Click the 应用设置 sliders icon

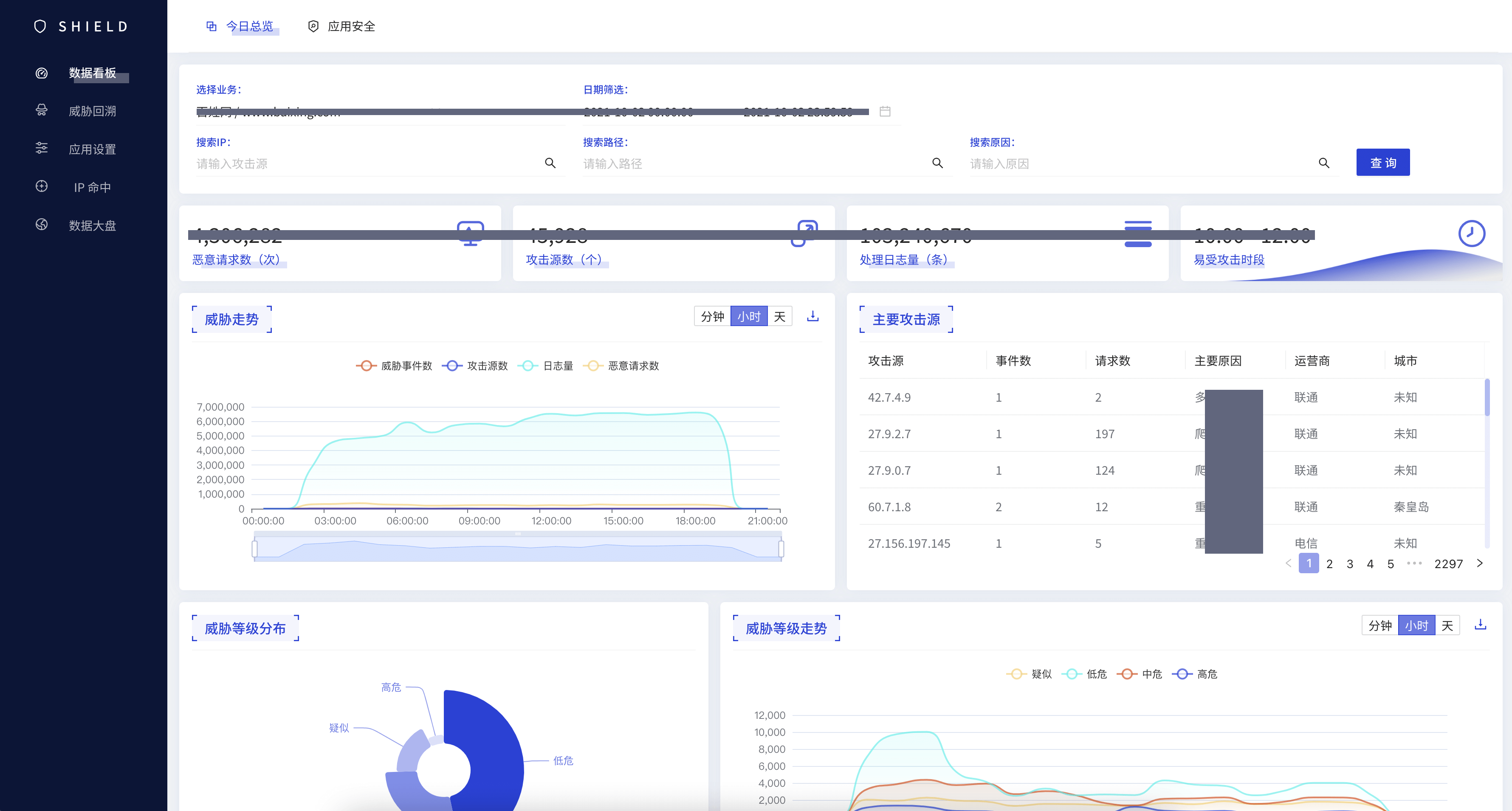click(42, 148)
